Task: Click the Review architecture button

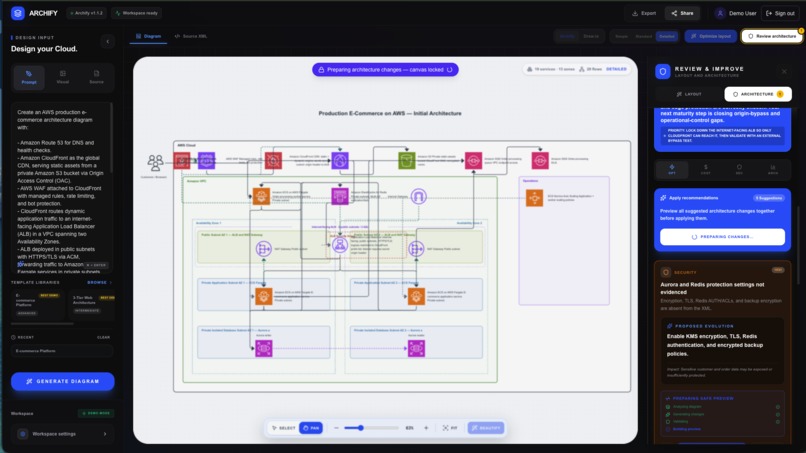Action: pyautogui.click(x=772, y=37)
